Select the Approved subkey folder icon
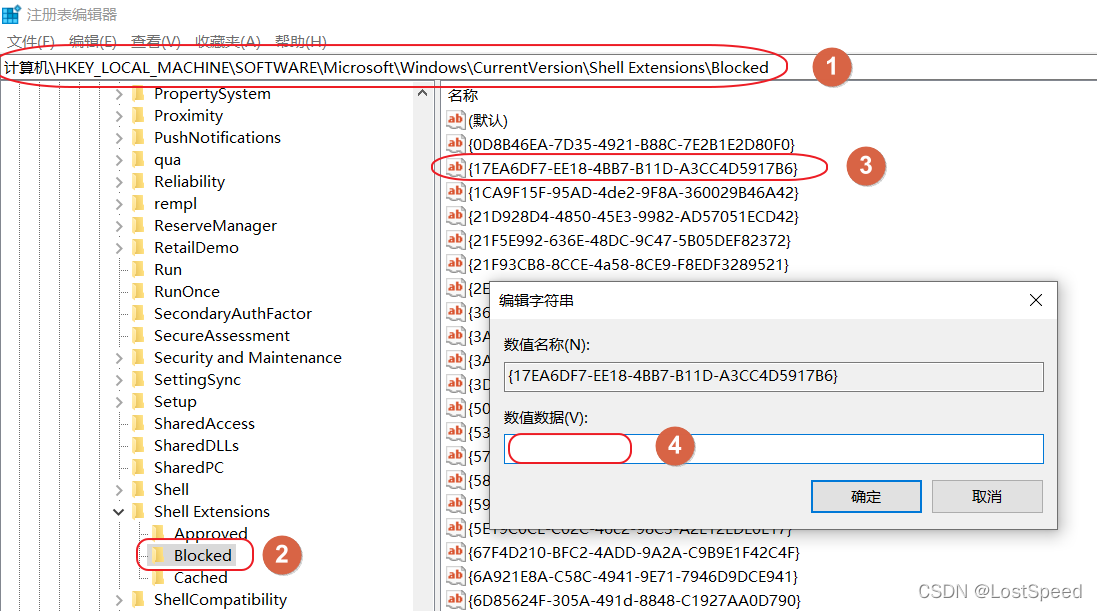Image resolution: width=1097 pixels, height=611 pixels. pyautogui.click(x=160, y=533)
